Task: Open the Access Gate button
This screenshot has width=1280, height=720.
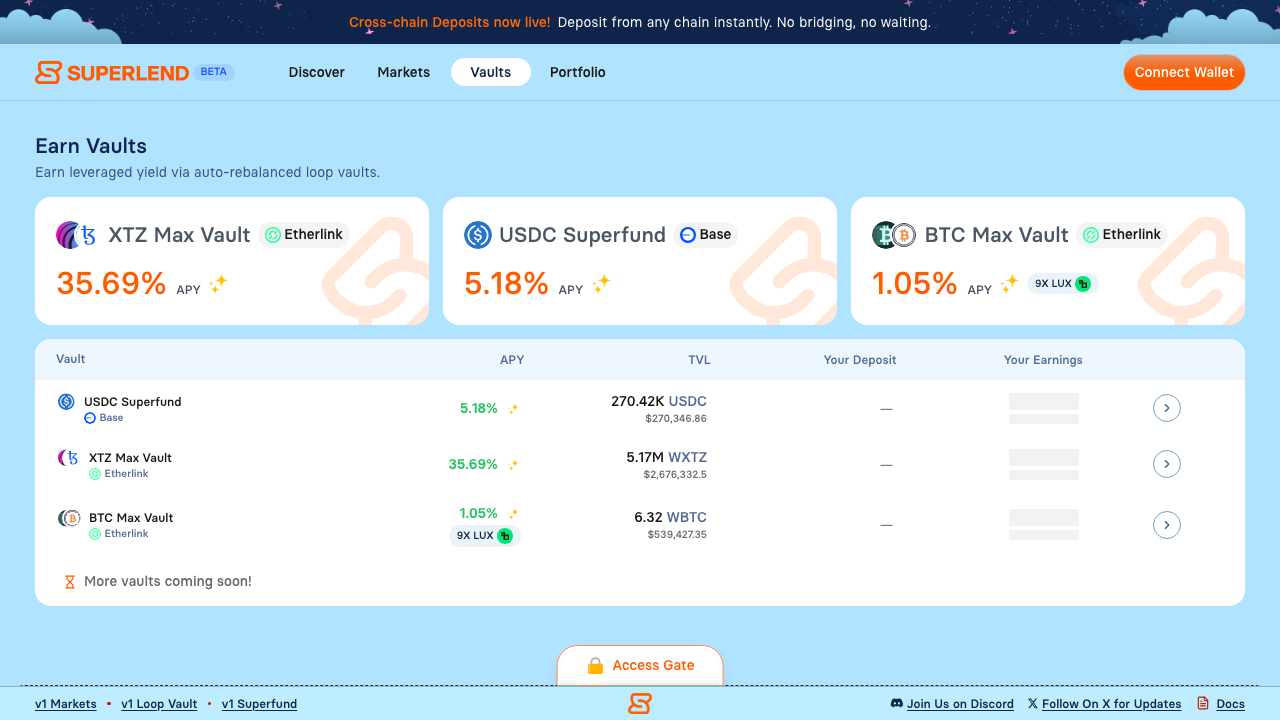Action: click(640, 666)
